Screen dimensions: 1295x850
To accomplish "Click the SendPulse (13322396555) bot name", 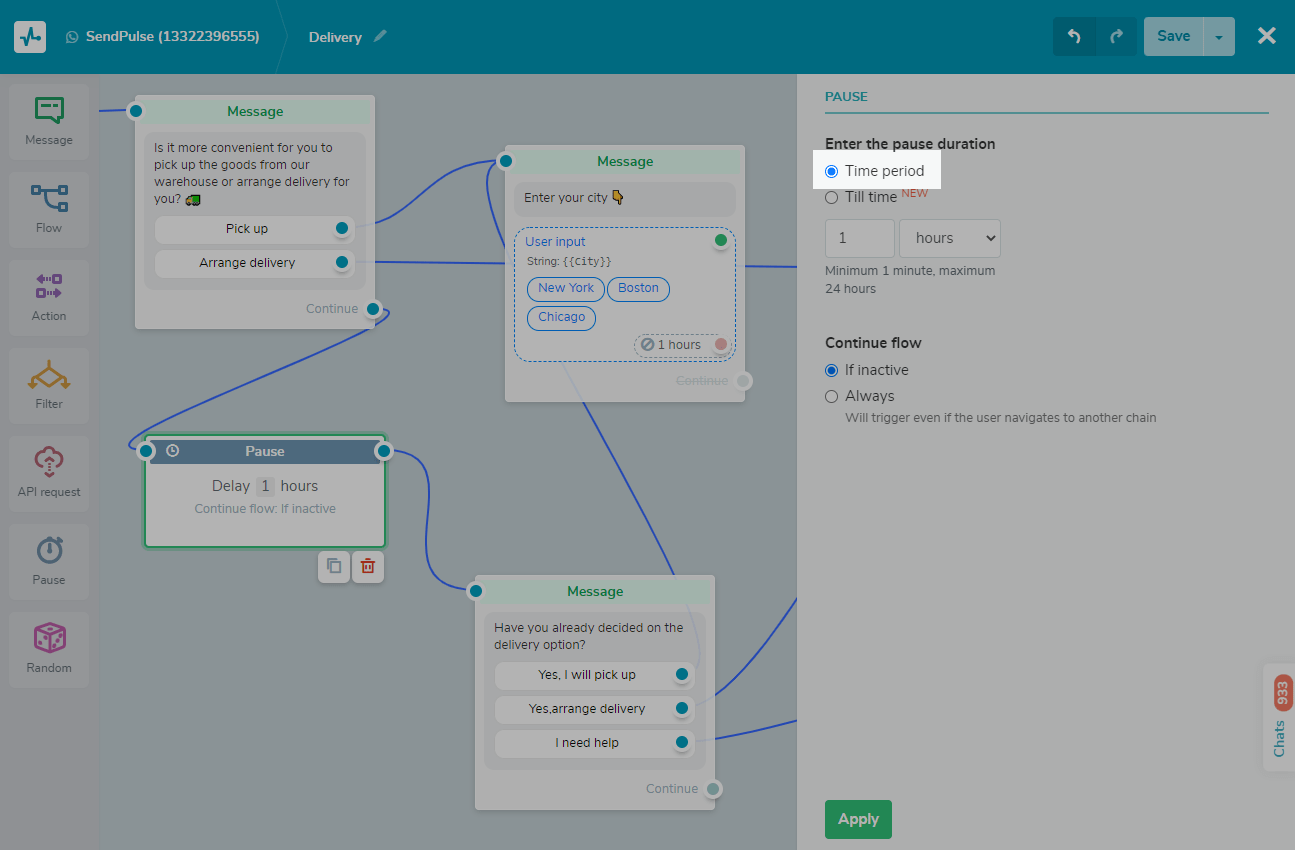I will [173, 37].
